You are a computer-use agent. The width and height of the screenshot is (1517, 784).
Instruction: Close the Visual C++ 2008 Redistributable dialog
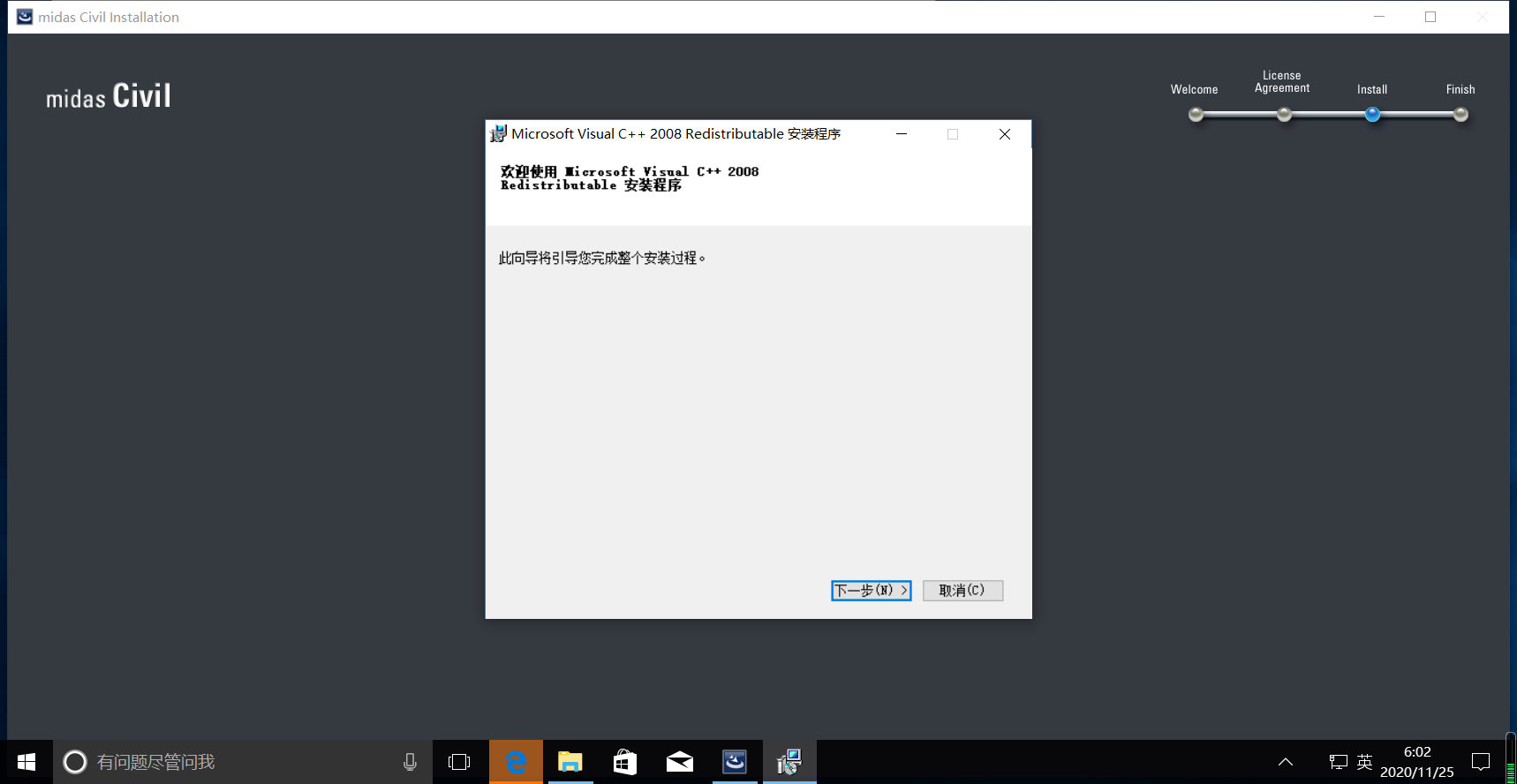coord(1005,134)
